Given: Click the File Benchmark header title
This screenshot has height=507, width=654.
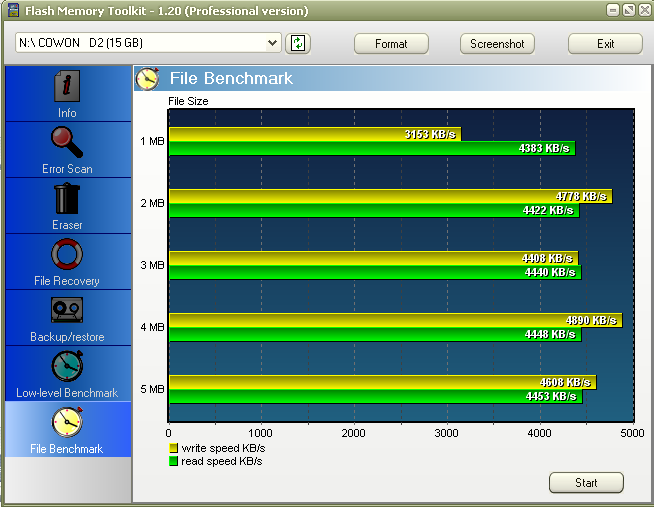Looking at the screenshot, I should point(231,78).
